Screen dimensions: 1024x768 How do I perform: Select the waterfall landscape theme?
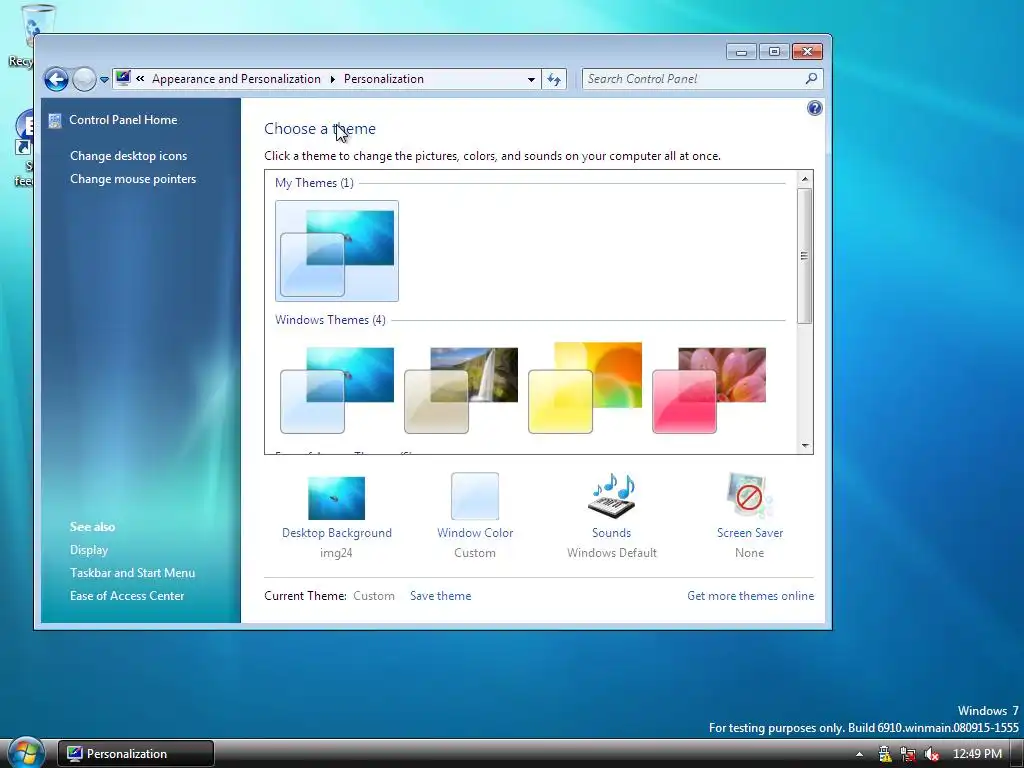pos(461,389)
